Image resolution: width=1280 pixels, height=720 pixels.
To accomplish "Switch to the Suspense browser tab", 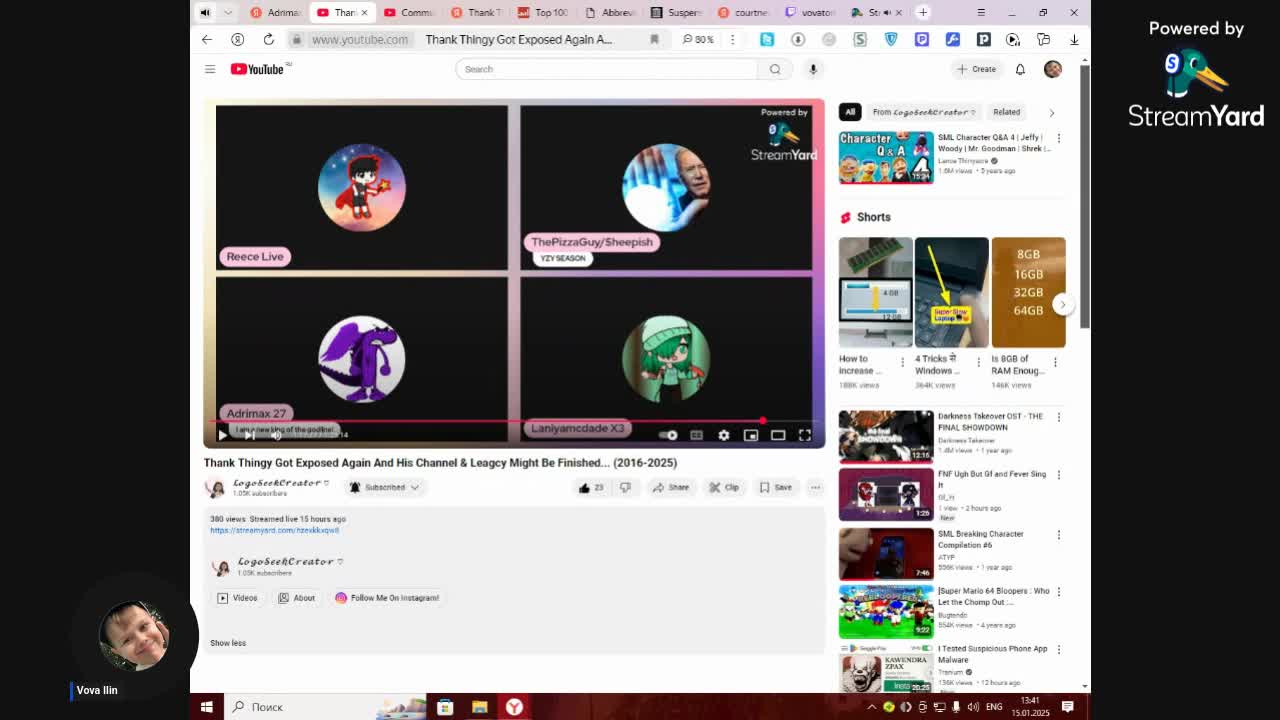I will (x=676, y=12).
